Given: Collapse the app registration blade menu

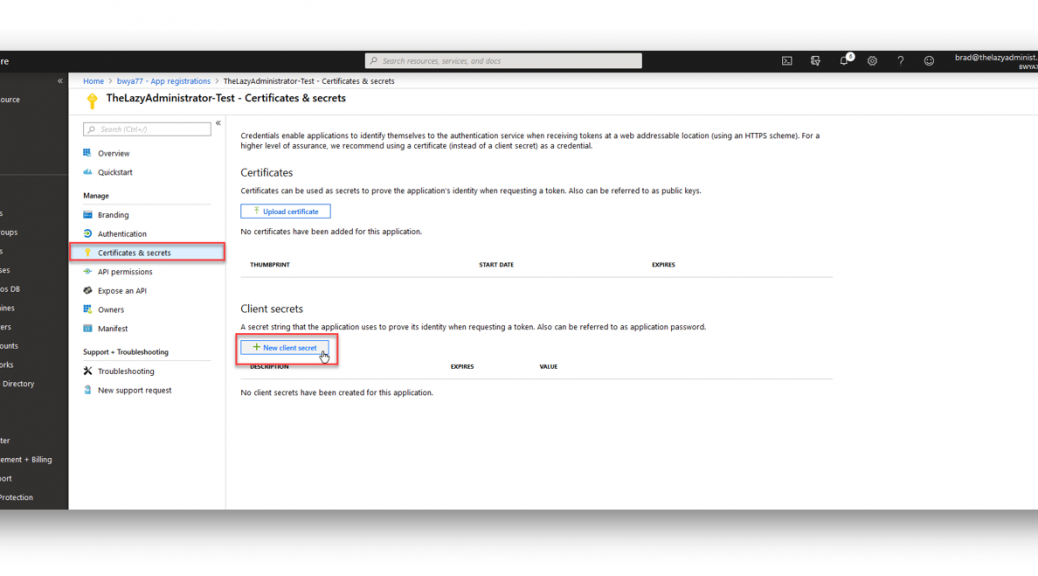Looking at the screenshot, I should pos(218,123).
